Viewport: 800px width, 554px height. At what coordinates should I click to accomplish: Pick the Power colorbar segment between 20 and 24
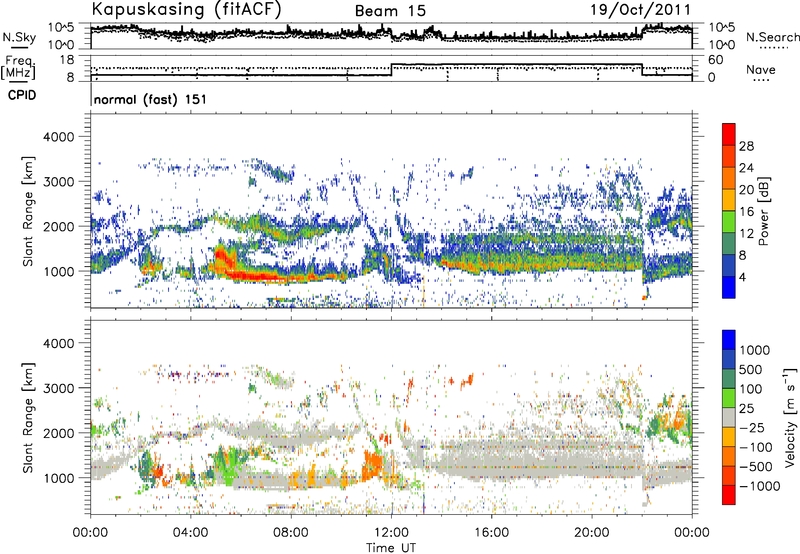[x=729, y=179]
